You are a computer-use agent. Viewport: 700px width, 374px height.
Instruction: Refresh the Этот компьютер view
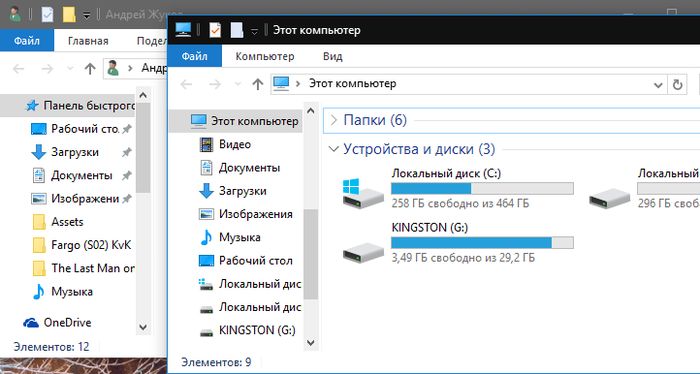click(x=677, y=84)
